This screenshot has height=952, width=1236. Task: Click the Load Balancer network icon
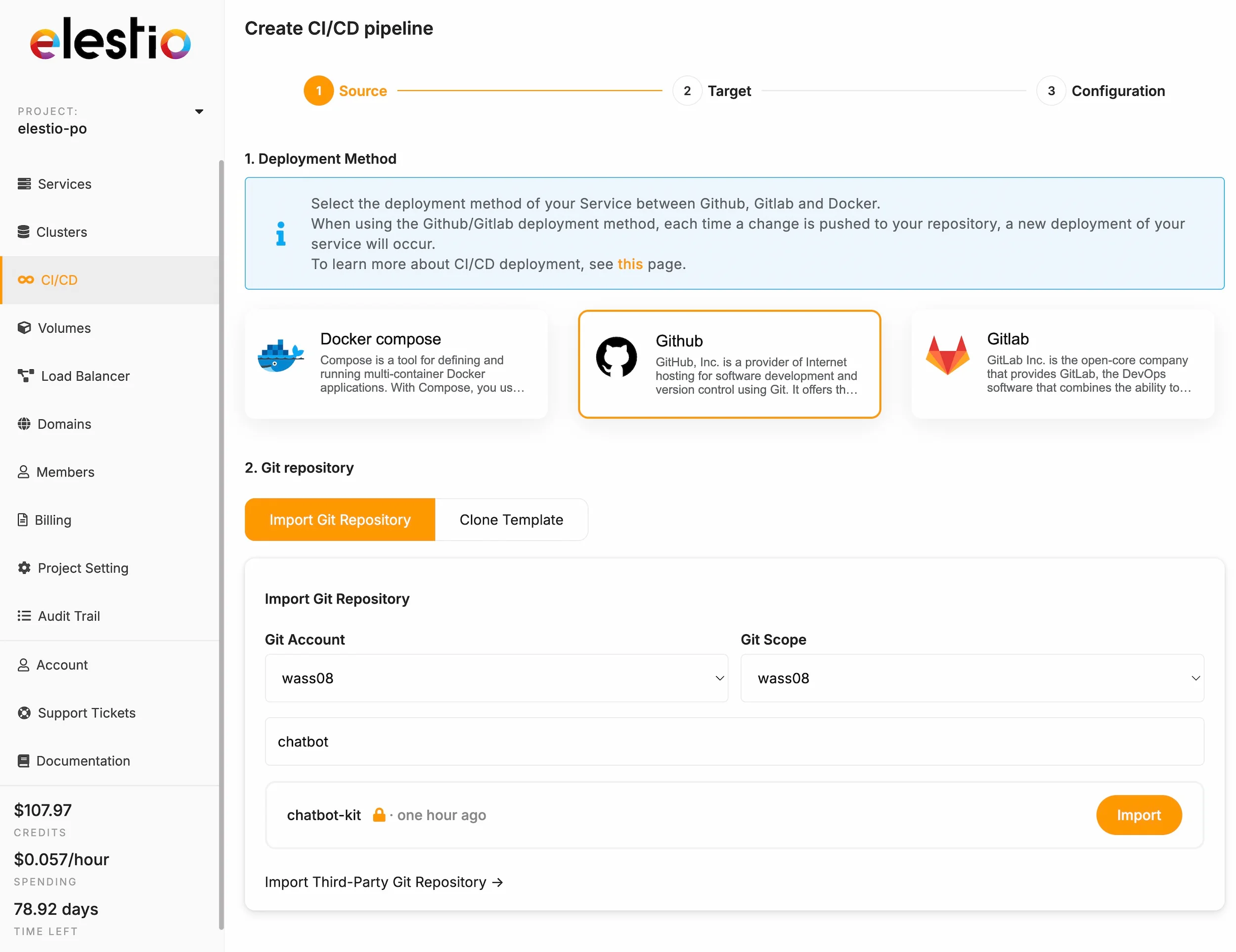tap(26, 376)
